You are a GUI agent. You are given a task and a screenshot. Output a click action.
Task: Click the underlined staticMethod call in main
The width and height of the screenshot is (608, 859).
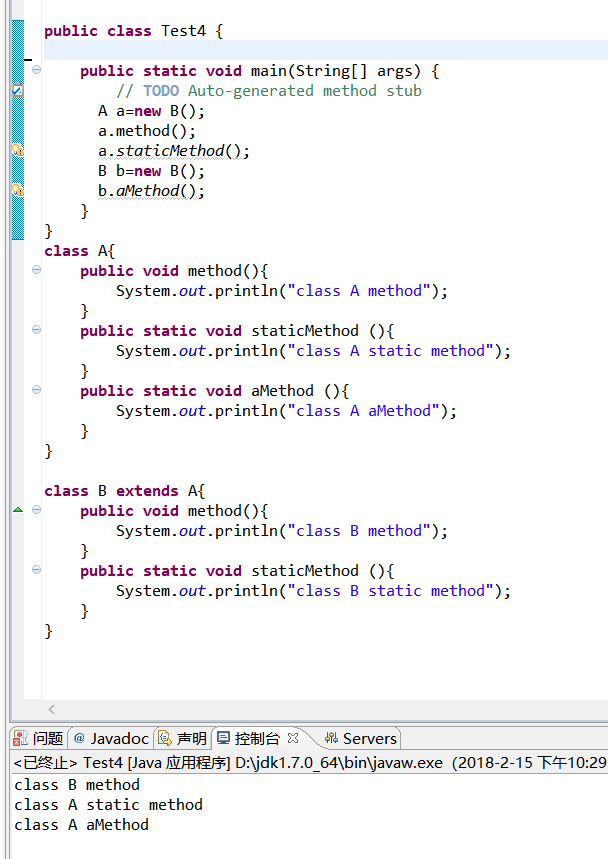pos(170,151)
